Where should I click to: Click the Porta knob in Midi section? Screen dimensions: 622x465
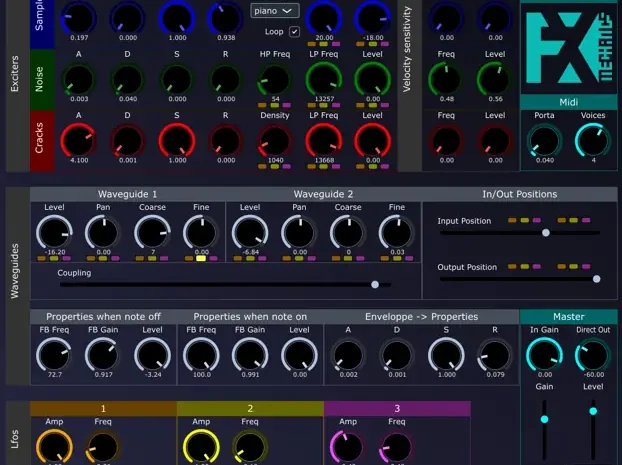point(544,141)
